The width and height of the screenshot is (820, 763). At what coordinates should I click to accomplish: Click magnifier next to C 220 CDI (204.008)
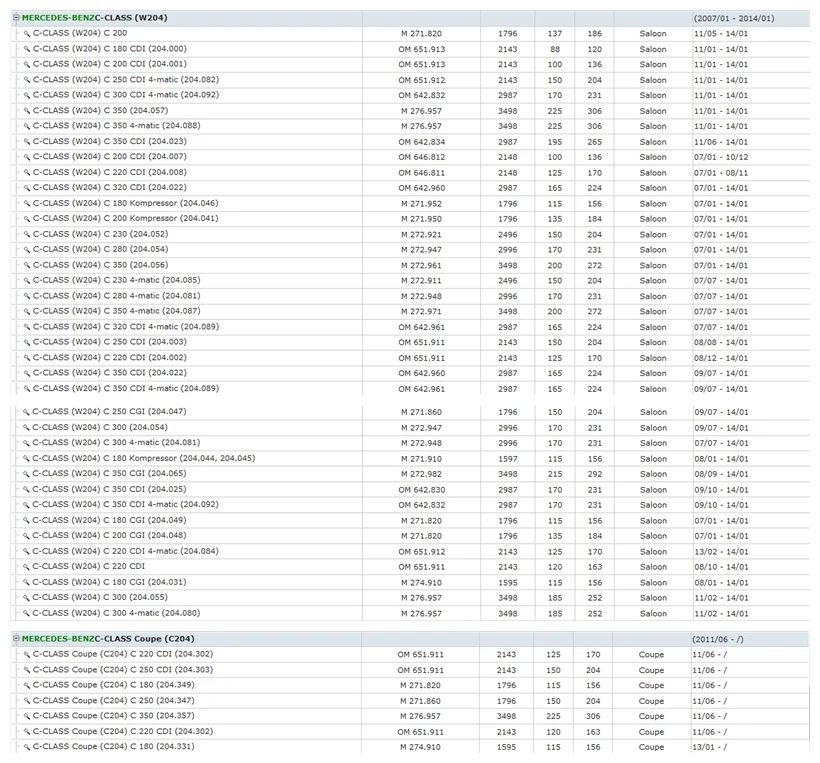[x=27, y=173]
